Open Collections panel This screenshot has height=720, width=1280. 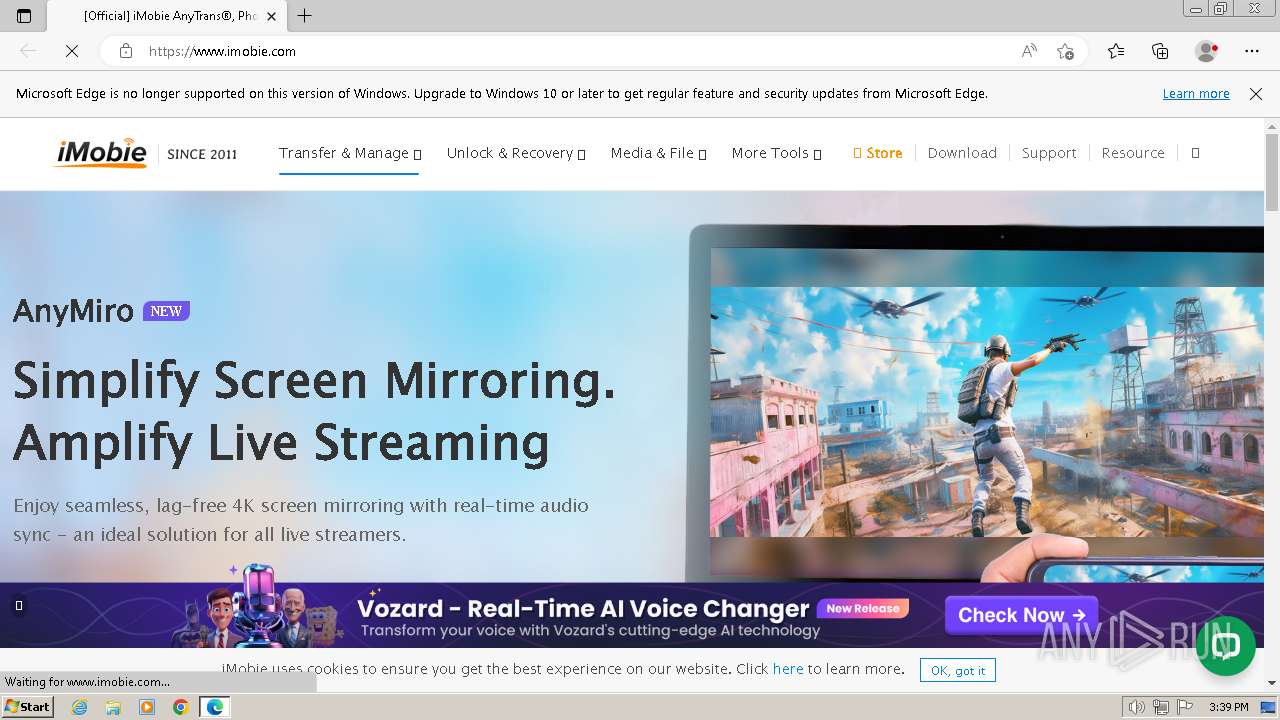[x=1160, y=51]
